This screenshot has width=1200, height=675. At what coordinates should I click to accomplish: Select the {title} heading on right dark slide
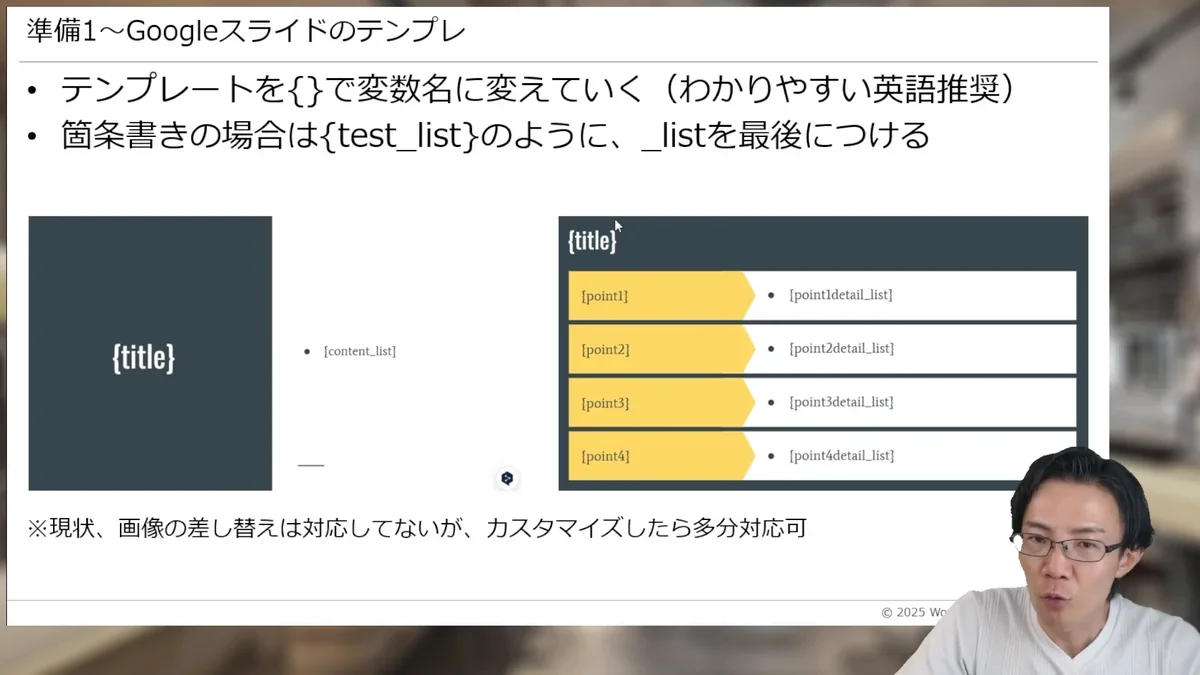(x=592, y=240)
